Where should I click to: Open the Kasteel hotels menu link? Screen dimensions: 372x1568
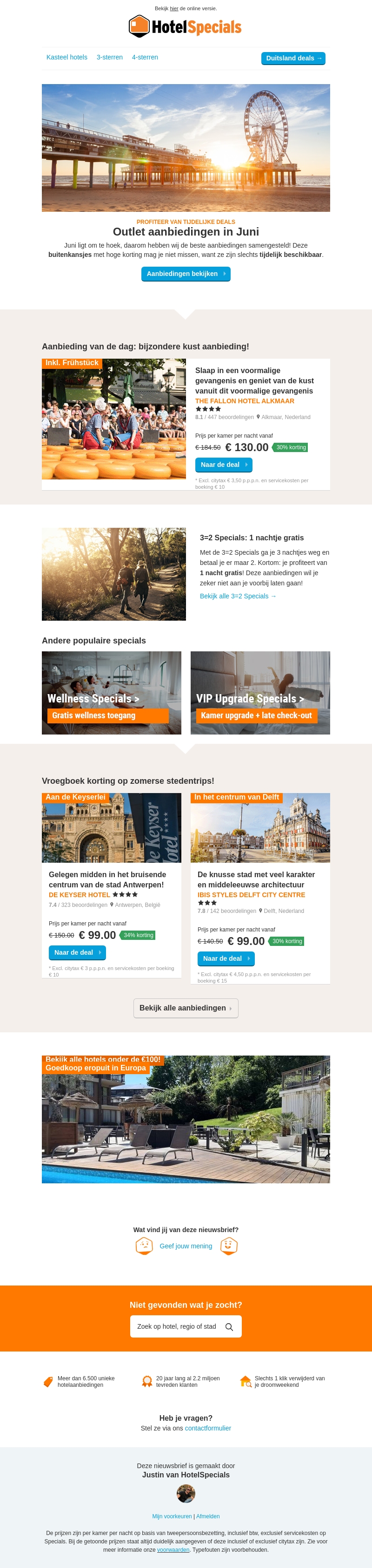tap(67, 57)
